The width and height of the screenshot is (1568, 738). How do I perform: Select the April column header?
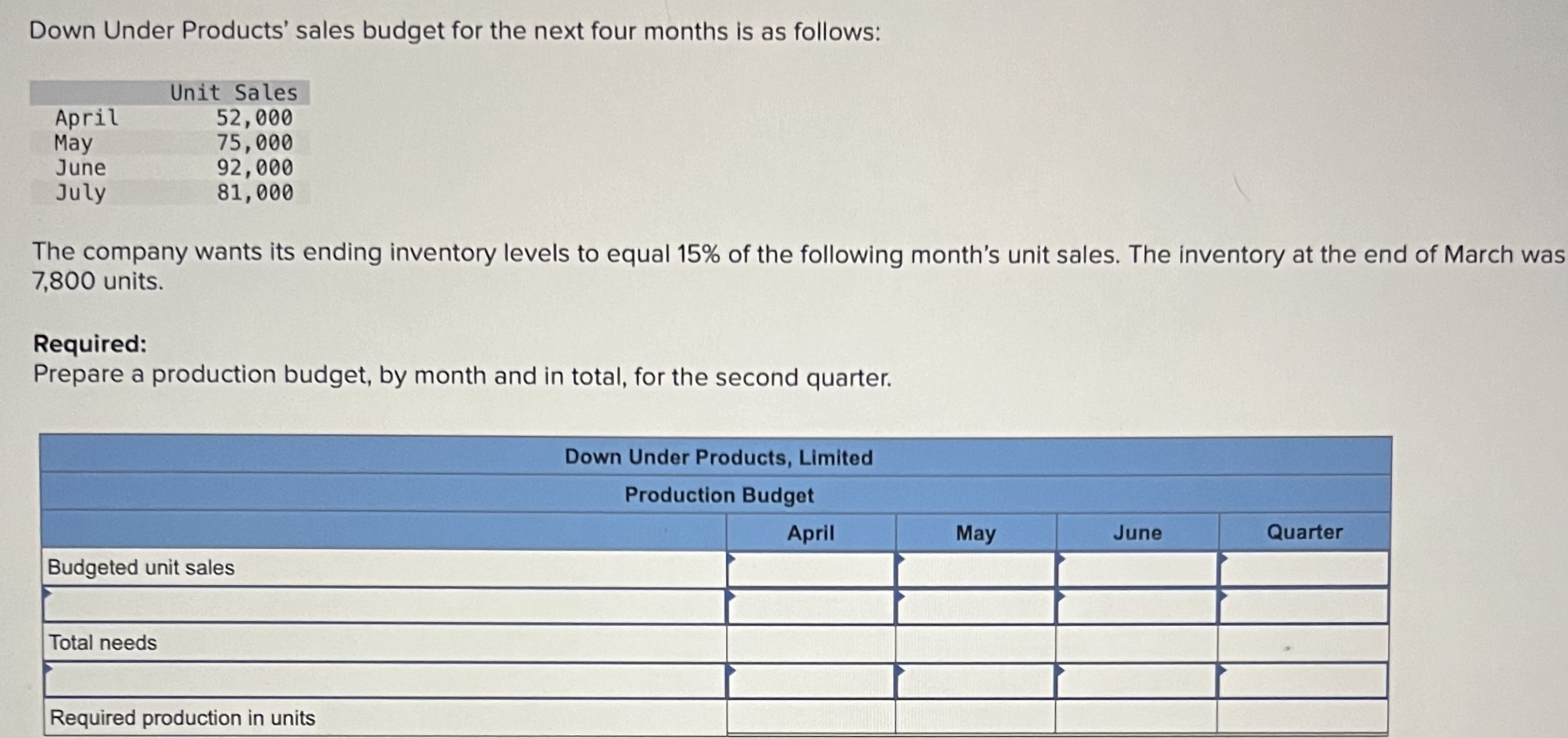pyautogui.click(x=811, y=532)
